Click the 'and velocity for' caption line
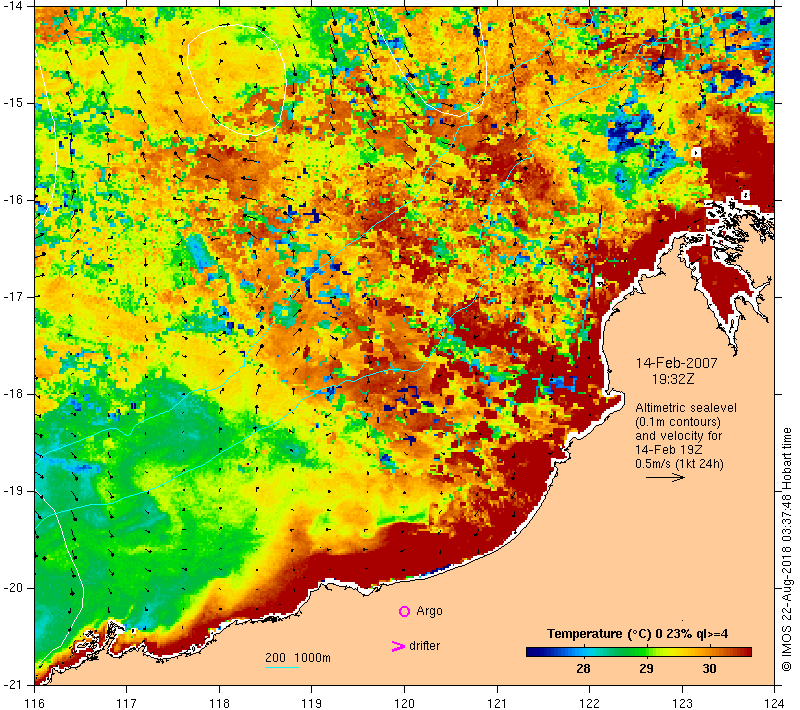 coord(679,436)
